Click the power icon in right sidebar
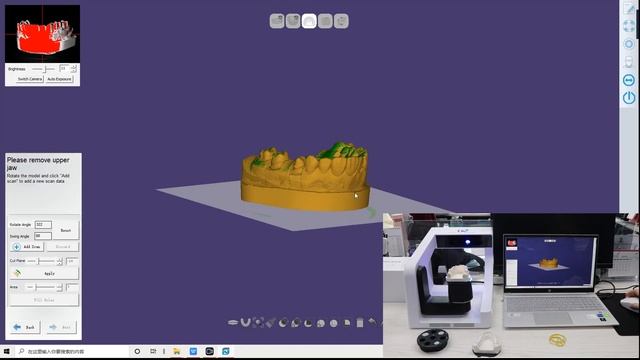 point(629,98)
